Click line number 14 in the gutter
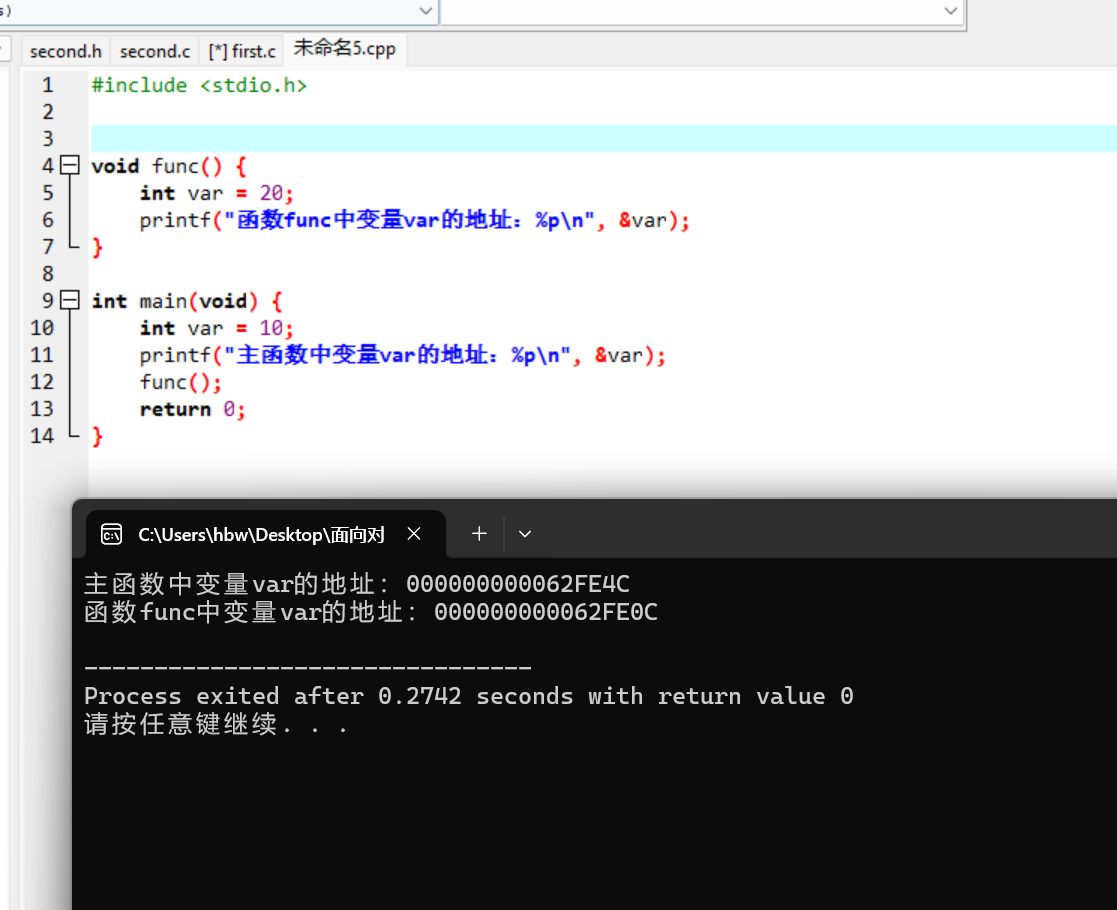The image size is (1117, 910). coord(42,435)
